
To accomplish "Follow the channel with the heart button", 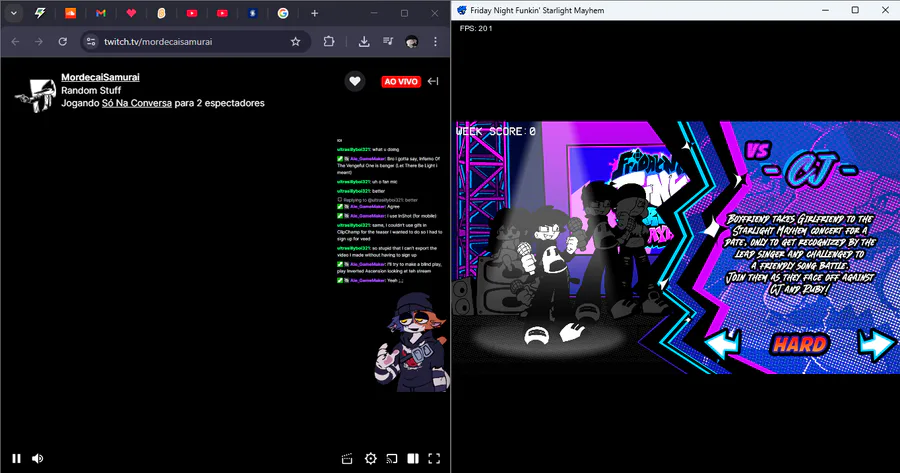I will pyautogui.click(x=355, y=82).
